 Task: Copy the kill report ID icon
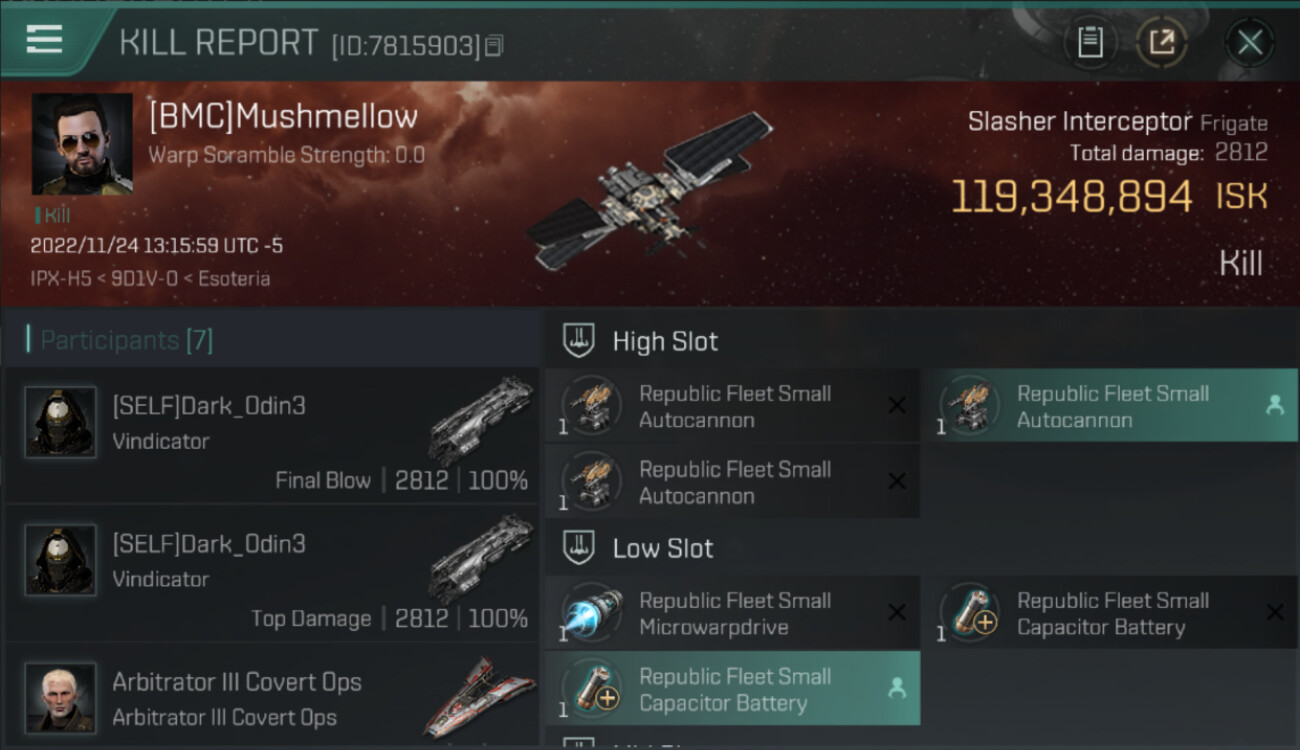494,45
